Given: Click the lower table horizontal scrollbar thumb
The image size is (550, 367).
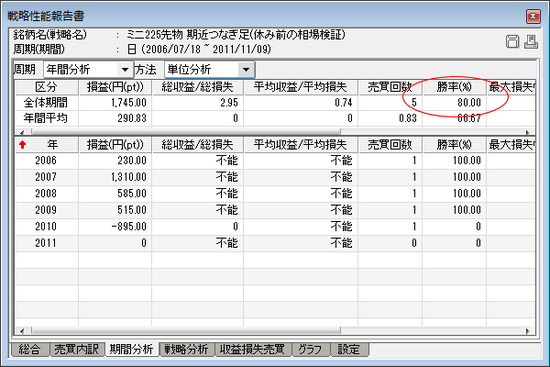Looking at the screenshot, I should (x=186, y=330).
